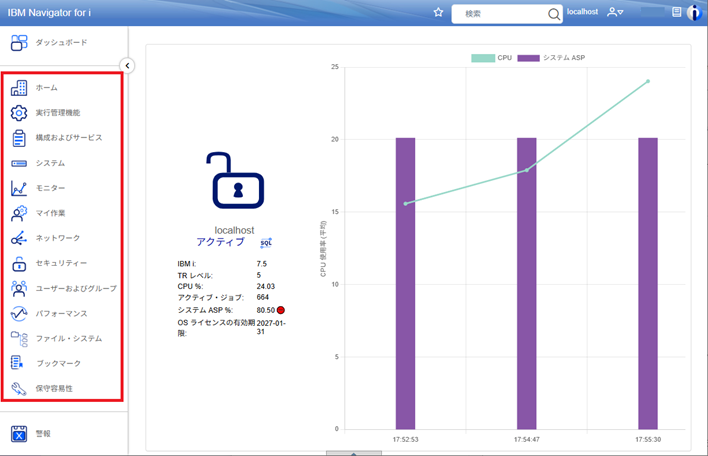Screen dimensions: 708x456
Task: Click the SQL icon beside アクティブ
Action: (x=266, y=243)
